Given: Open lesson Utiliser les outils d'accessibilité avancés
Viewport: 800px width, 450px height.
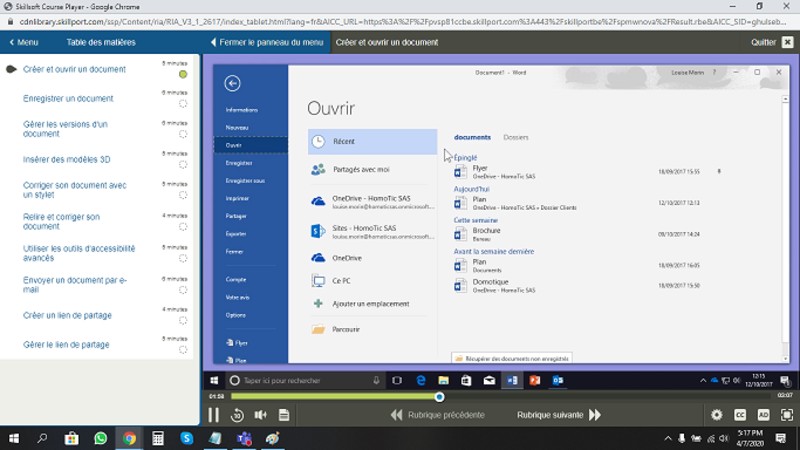Looking at the screenshot, I should (x=79, y=253).
